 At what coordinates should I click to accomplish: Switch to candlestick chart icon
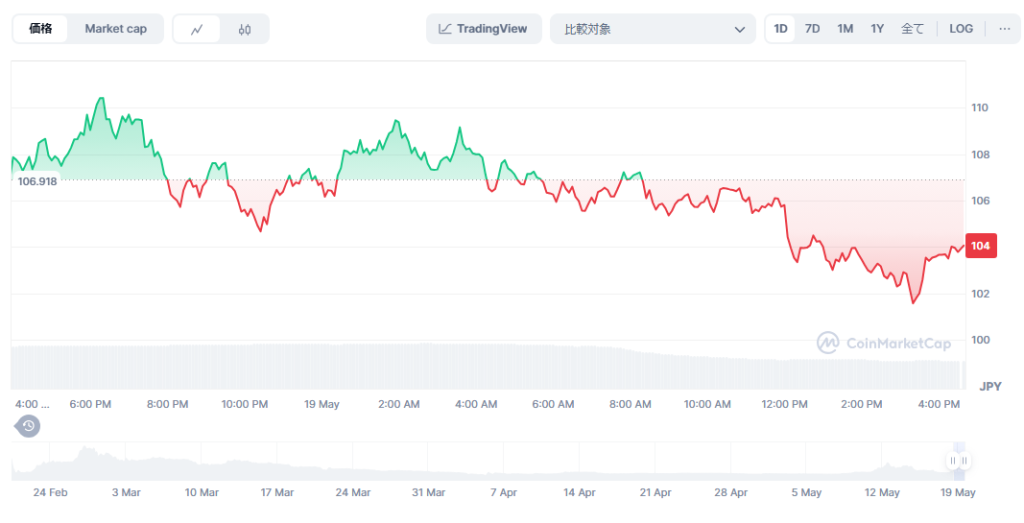point(245,29)
